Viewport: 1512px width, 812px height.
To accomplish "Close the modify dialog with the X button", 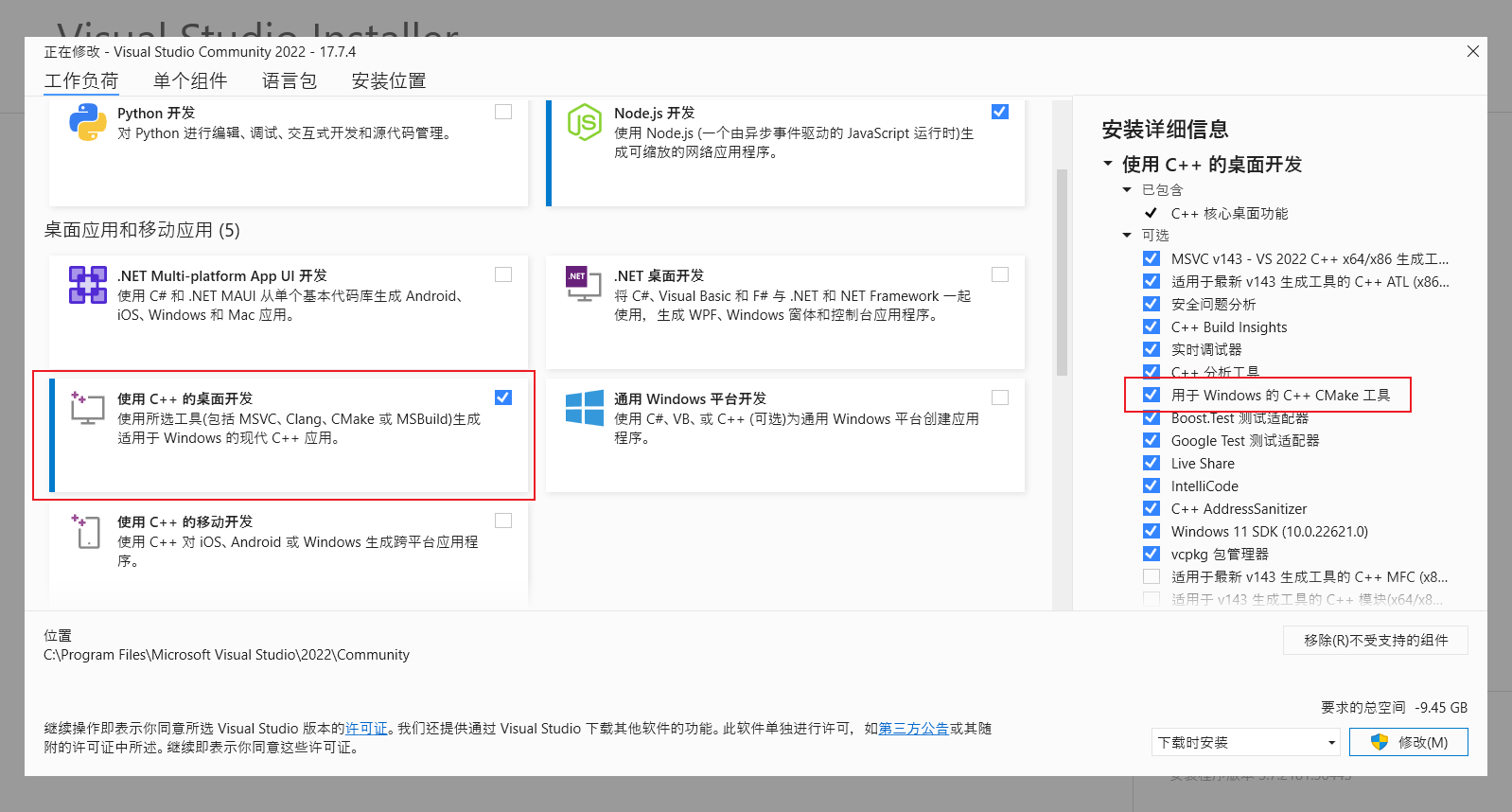I will [x=1473, y=51].
